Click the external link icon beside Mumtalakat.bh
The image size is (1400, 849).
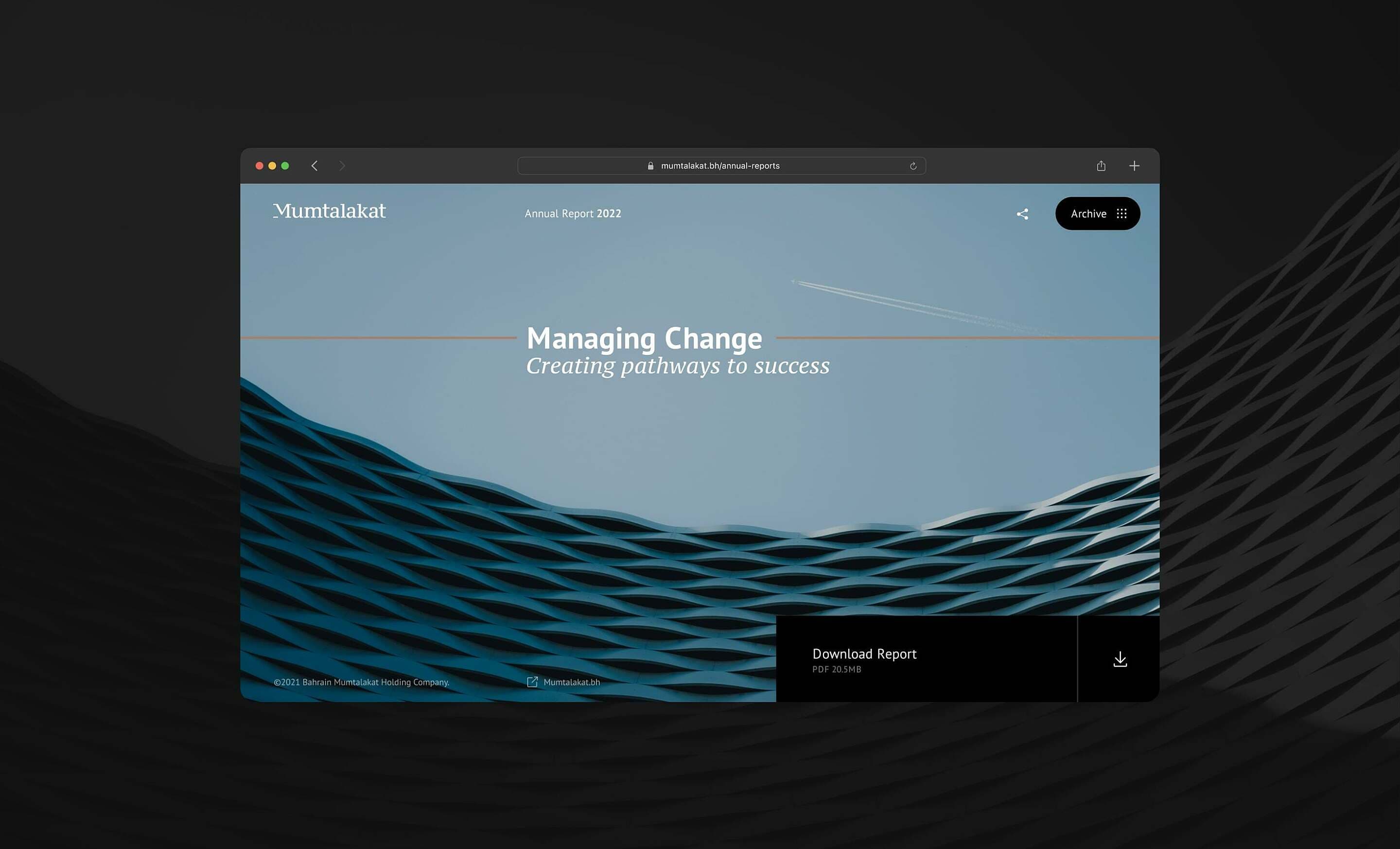click(532, 682)
